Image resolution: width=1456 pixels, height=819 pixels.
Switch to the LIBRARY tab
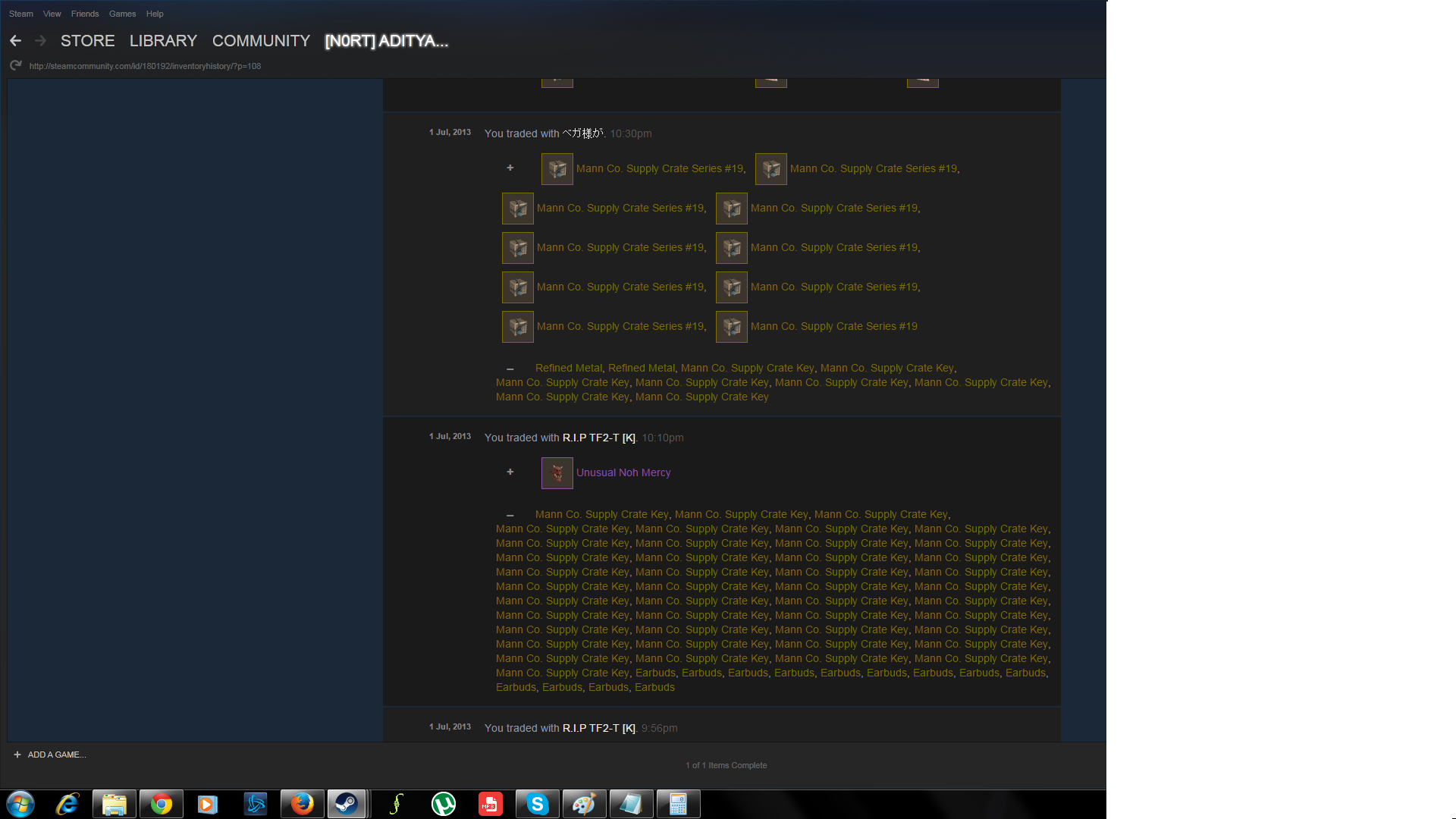tap(163, 41)
